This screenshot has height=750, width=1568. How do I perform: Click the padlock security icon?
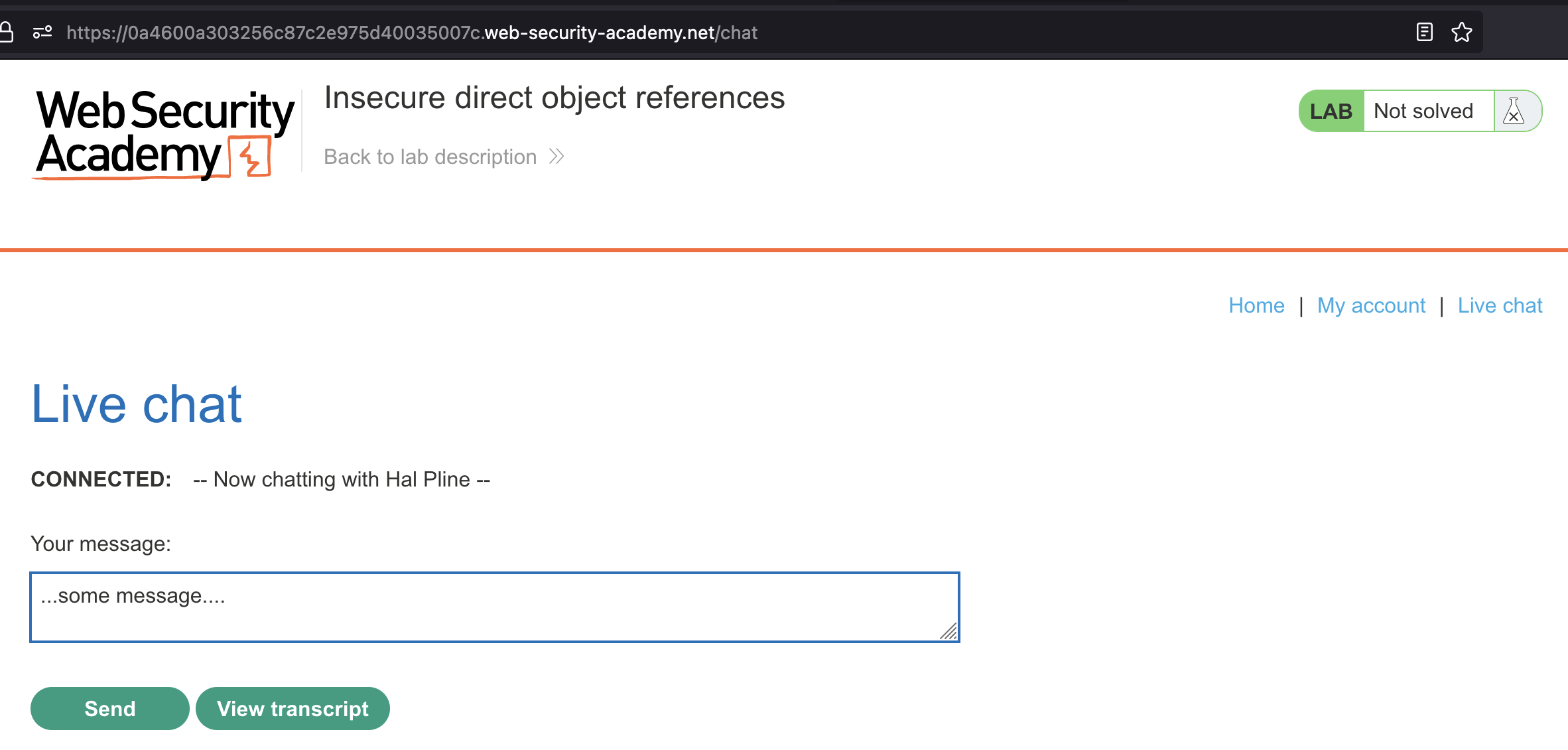coord(7,32)
